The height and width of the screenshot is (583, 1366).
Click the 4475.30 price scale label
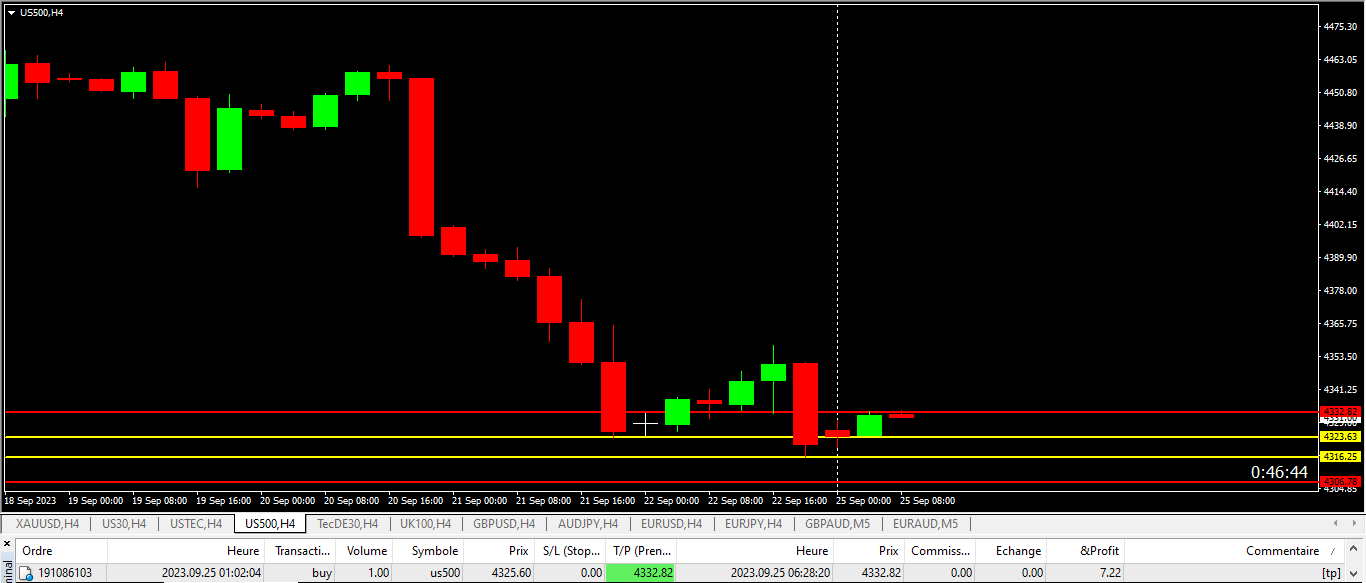pos(1340,27)
